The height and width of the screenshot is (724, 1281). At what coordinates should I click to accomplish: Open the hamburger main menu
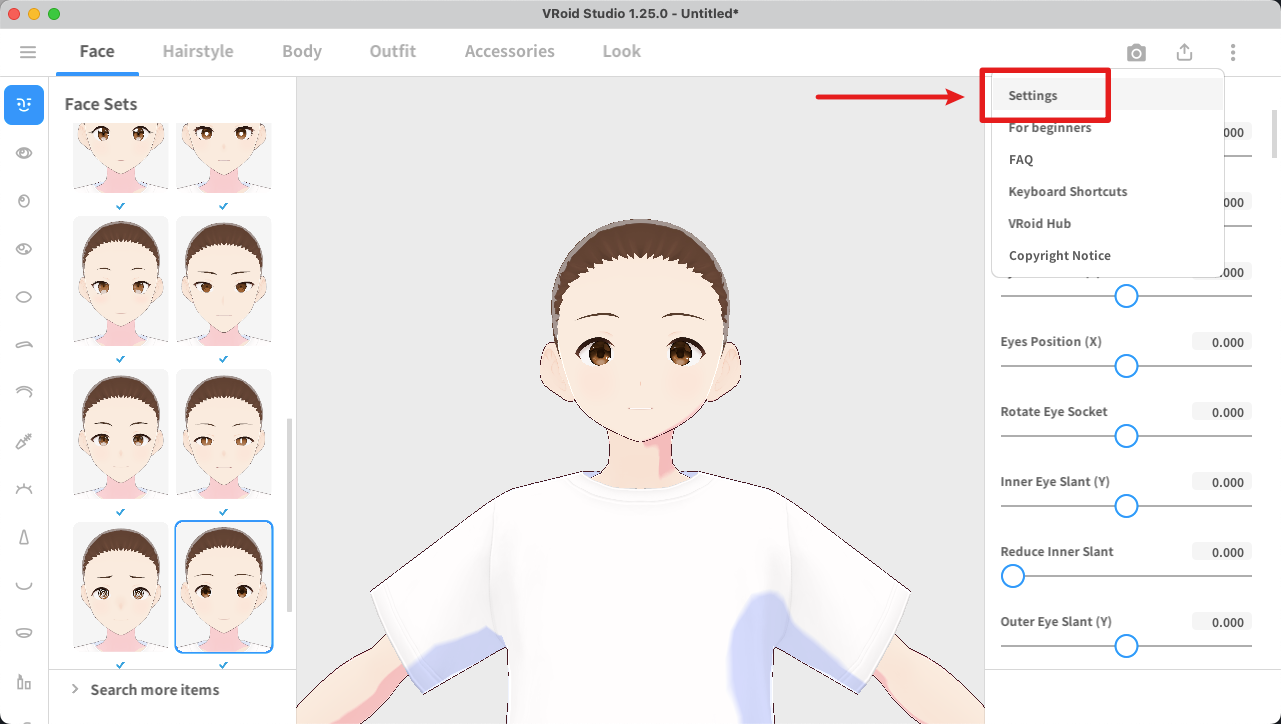[x=28, y=52]
